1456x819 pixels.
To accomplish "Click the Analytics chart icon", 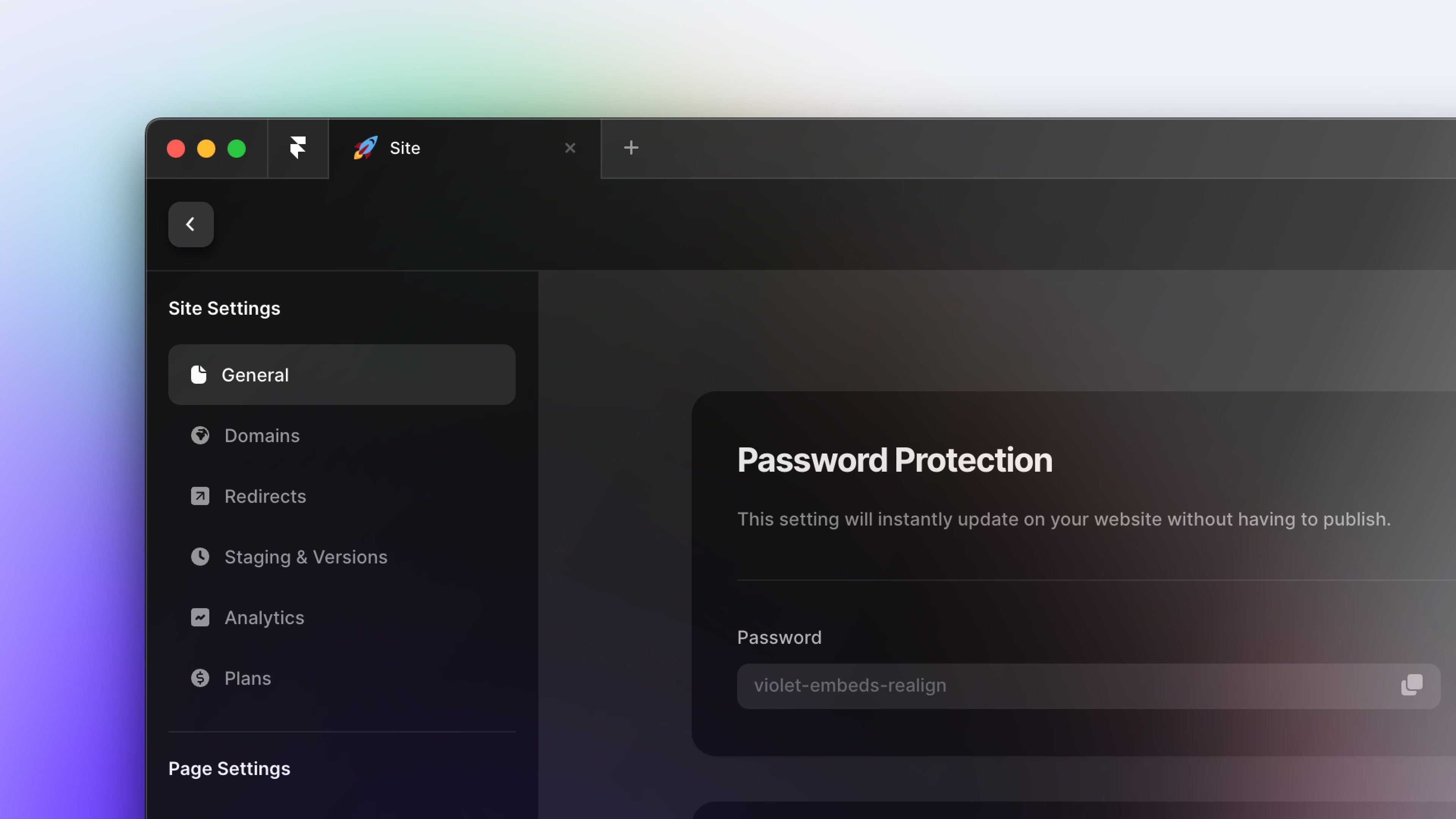I will 199,617.
